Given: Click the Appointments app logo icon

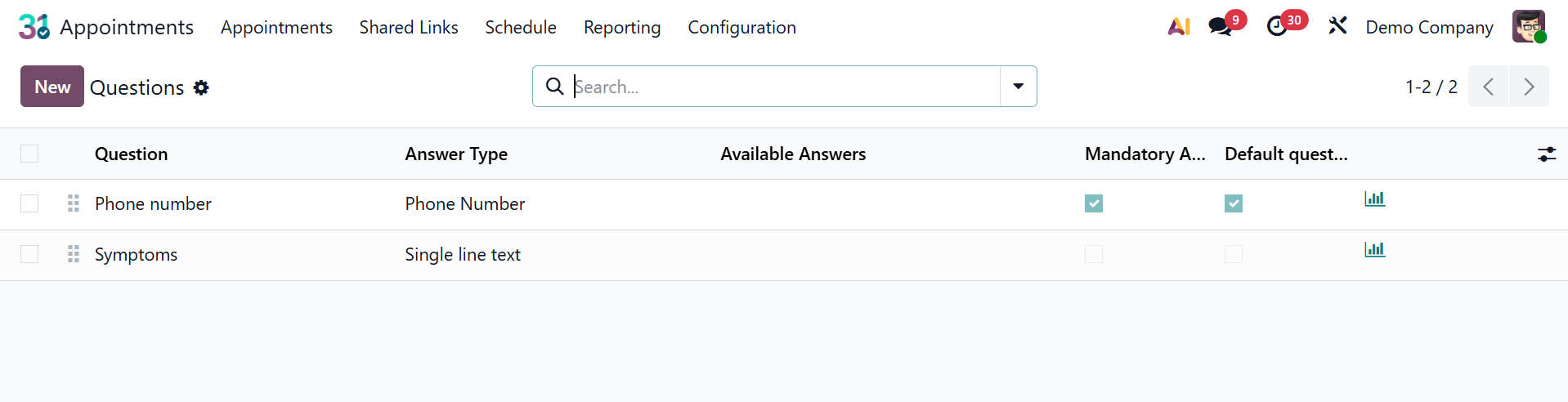Looking at the screenshot, I should click(34, 27).
